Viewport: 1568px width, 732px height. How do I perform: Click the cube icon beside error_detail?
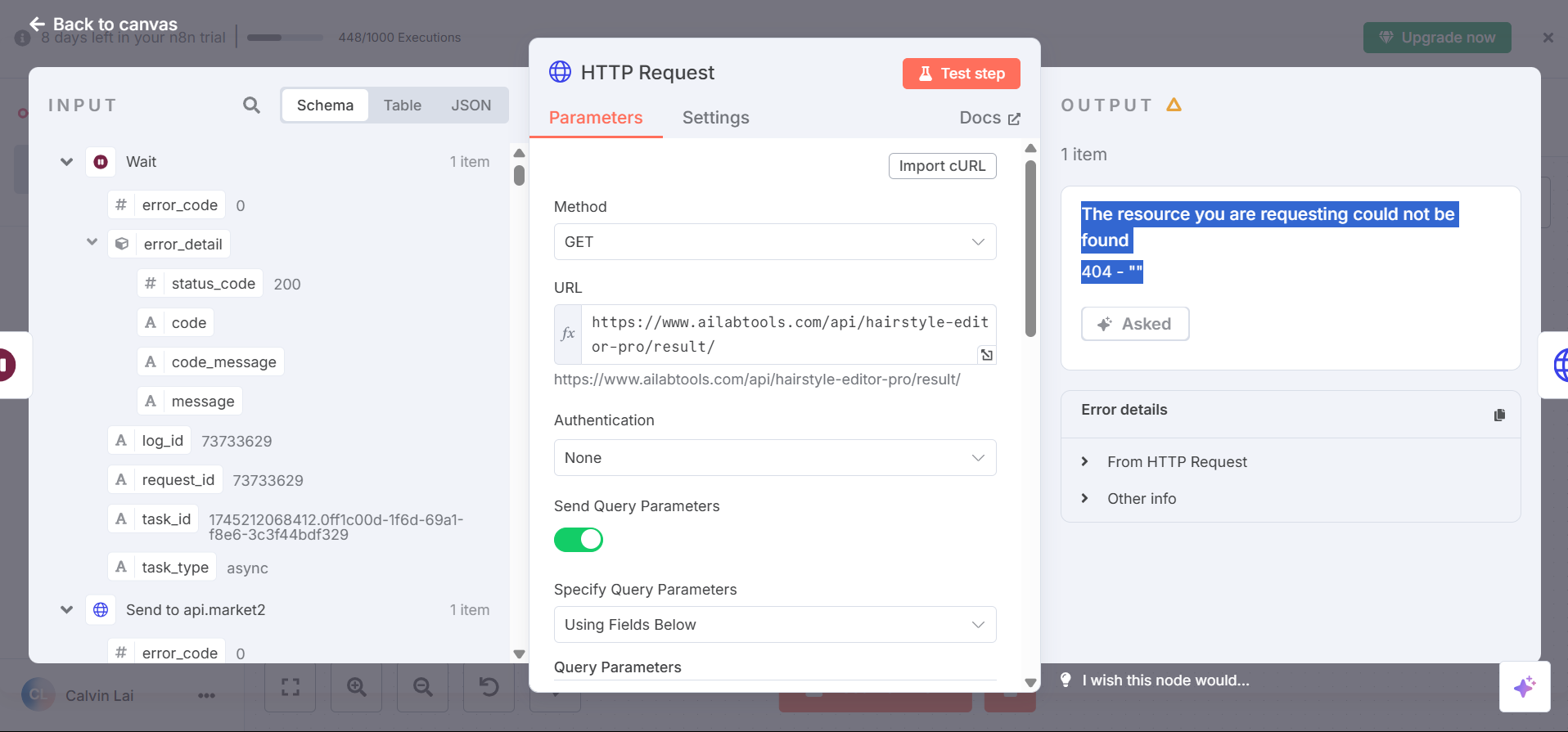[x=122, y=244]
